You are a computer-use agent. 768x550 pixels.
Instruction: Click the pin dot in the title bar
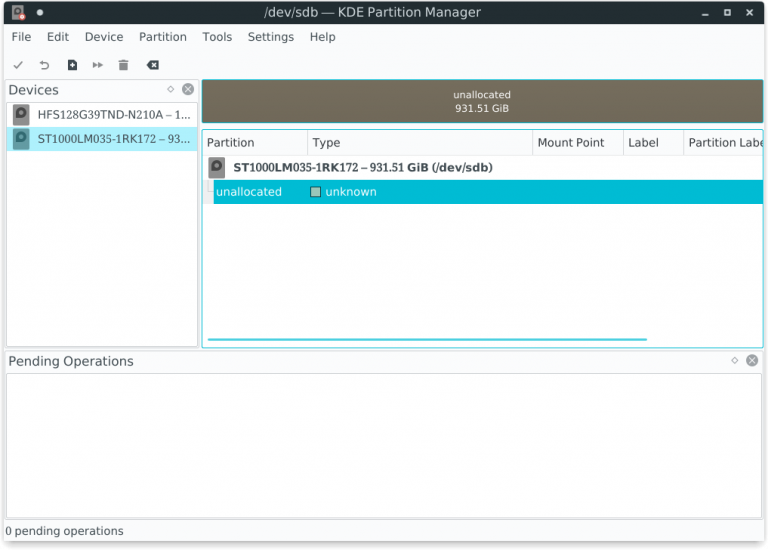pos(40,12)
